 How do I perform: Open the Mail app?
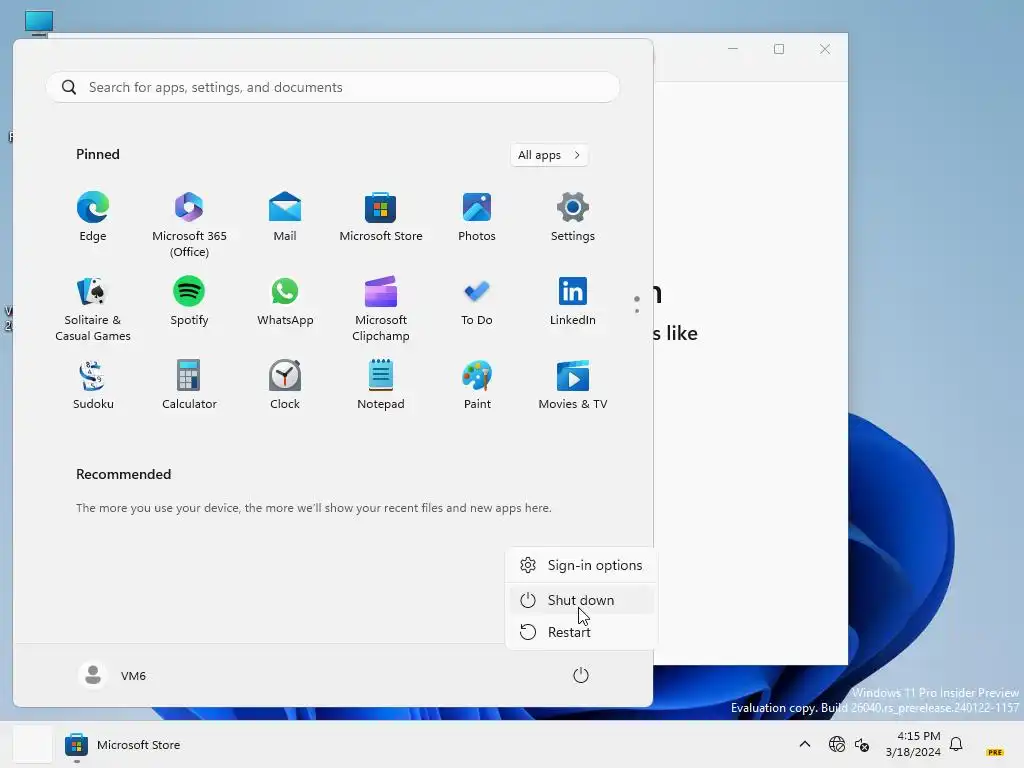coord(285,217)
